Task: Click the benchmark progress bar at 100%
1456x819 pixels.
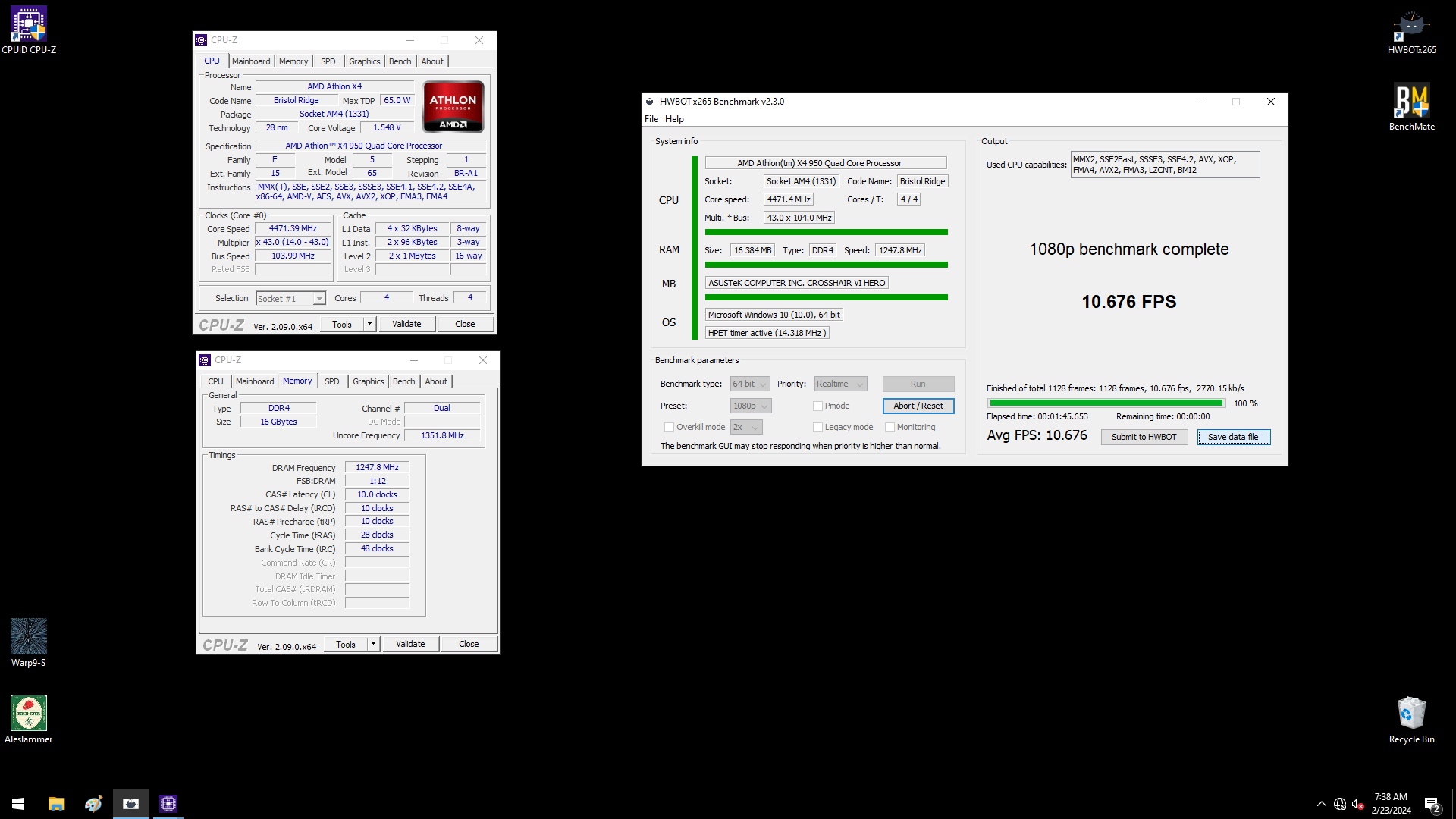Action: pyautogui.click(x=1106, y=404)
